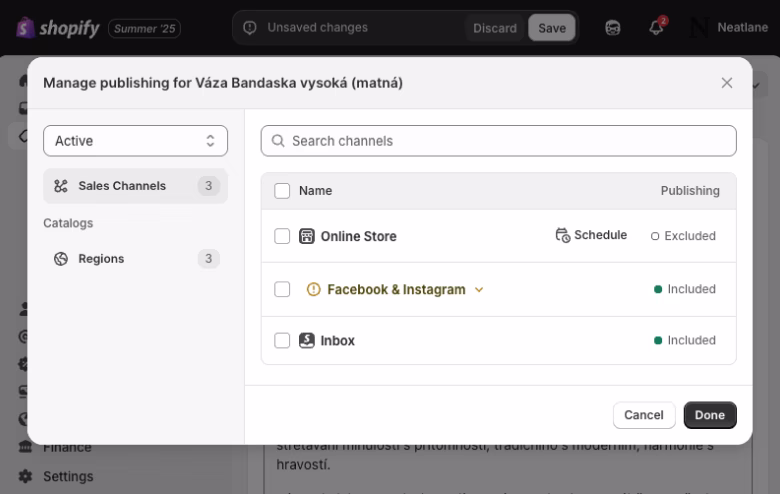
Task: Save the unsaved changes
Action: tap(552, 28)
